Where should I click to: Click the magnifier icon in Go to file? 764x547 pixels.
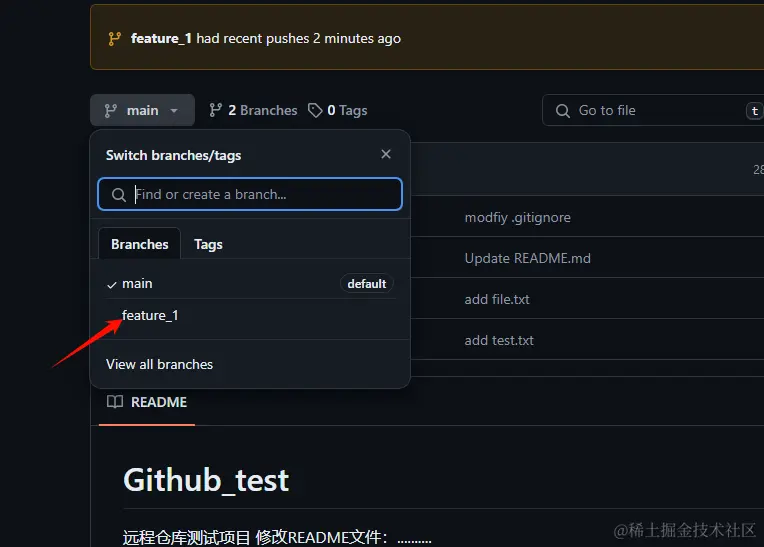click(563, 111)
